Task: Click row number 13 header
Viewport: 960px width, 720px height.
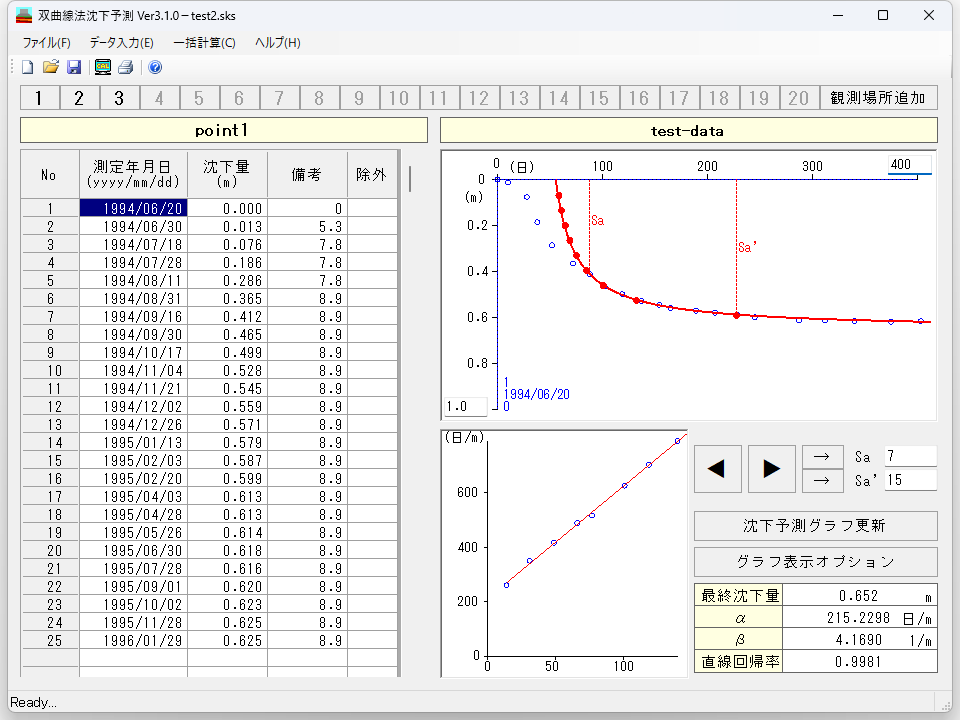Action: tap(50, 424)
